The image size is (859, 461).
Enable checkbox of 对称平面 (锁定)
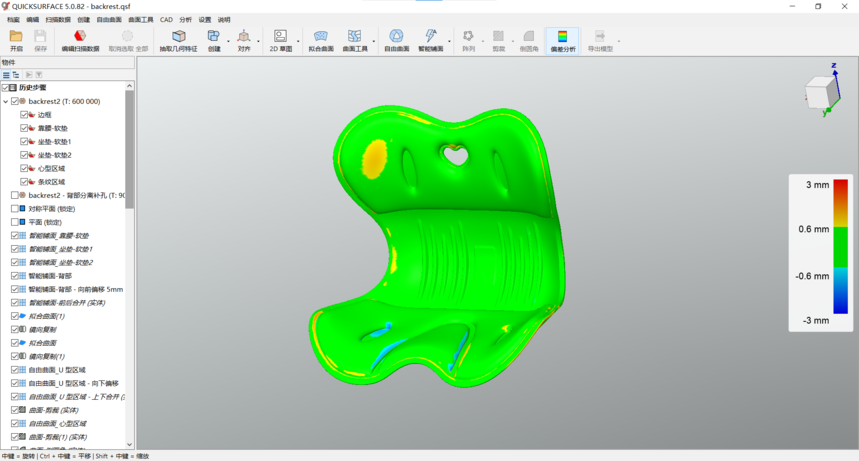[x=15, y=209]
